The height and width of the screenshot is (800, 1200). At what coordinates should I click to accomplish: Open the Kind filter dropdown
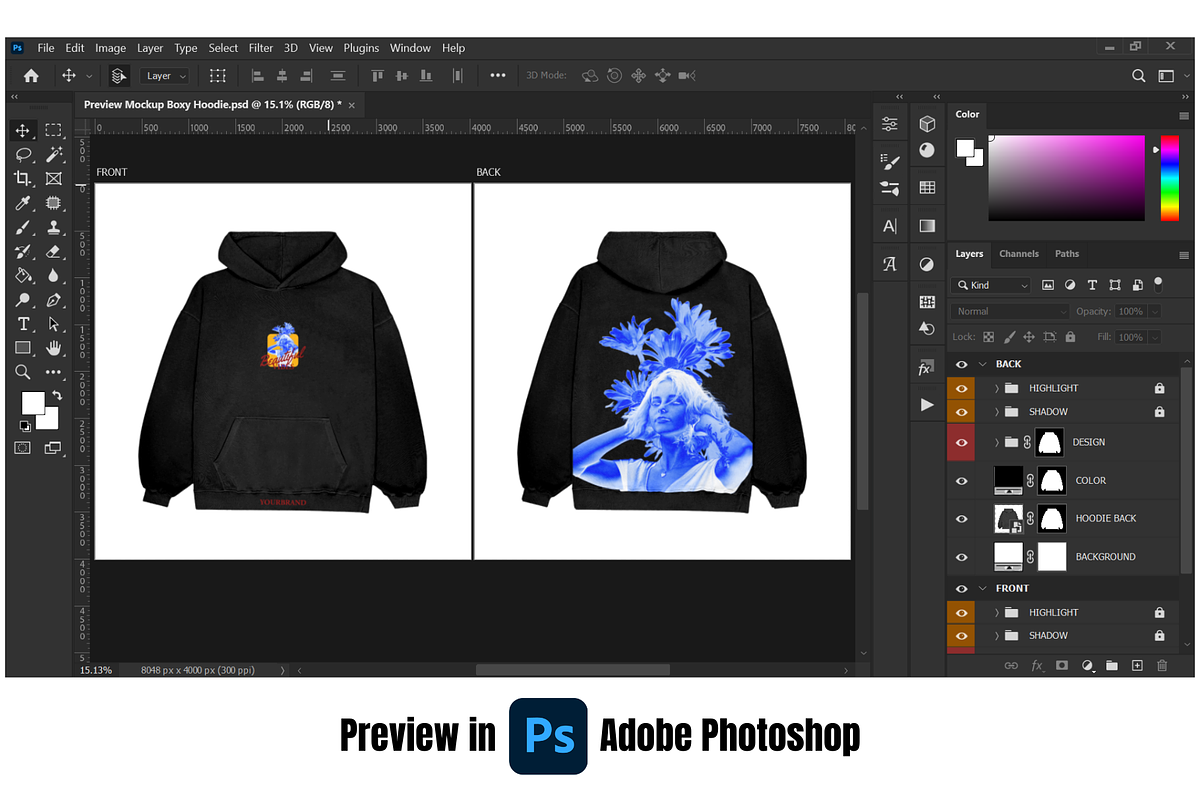click(991, 285)
